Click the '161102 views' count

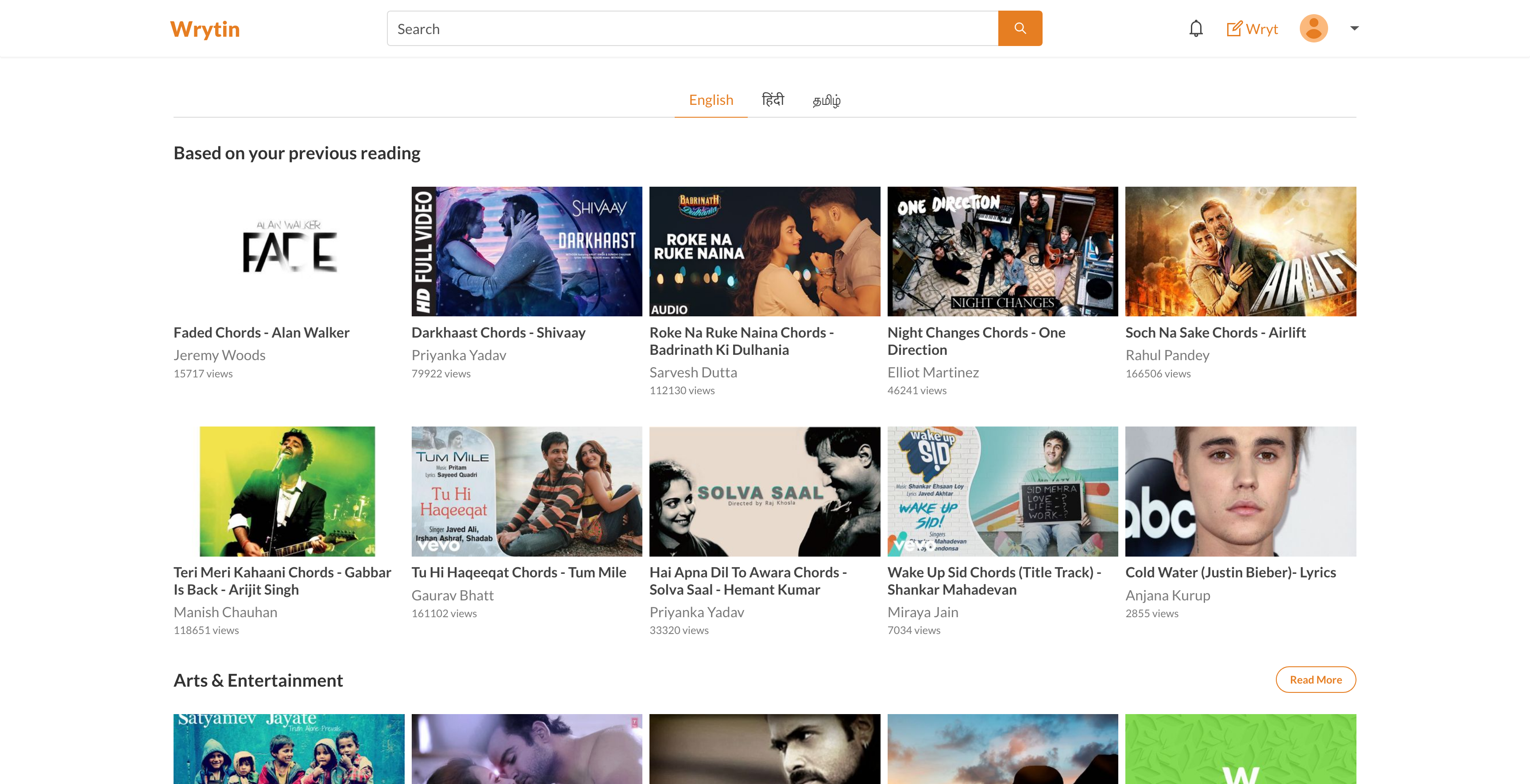[444, 613]
